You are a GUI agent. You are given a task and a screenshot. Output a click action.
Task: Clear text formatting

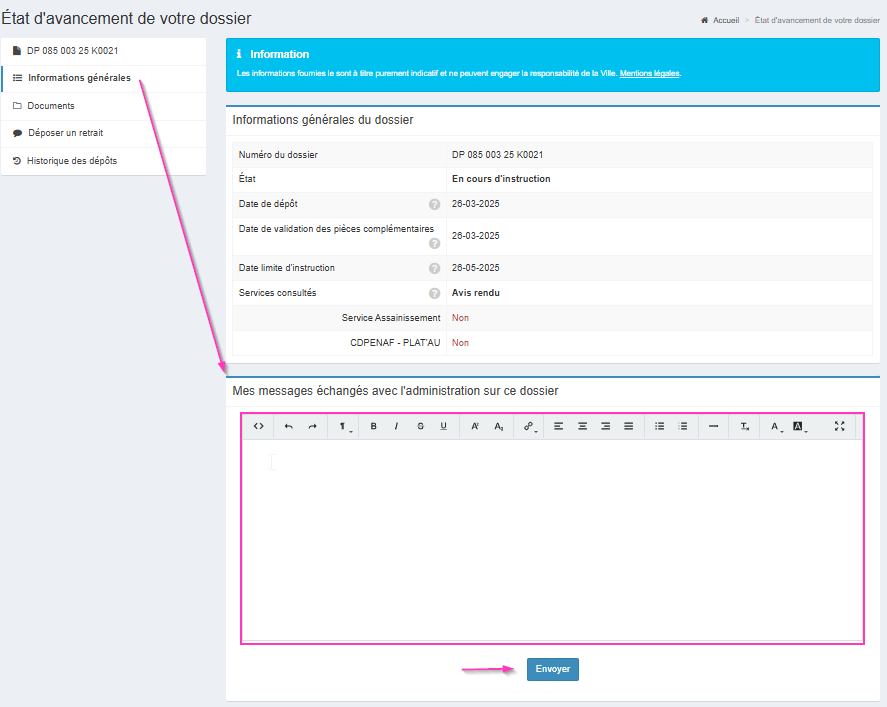[x=745, y=426]
